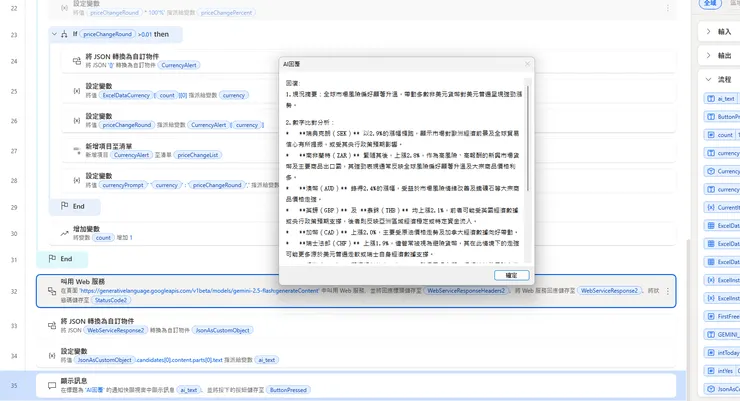This screenshot has width=740, height=401.
Task: Collapse the 流程 variables section
Action: coord(708,79)
